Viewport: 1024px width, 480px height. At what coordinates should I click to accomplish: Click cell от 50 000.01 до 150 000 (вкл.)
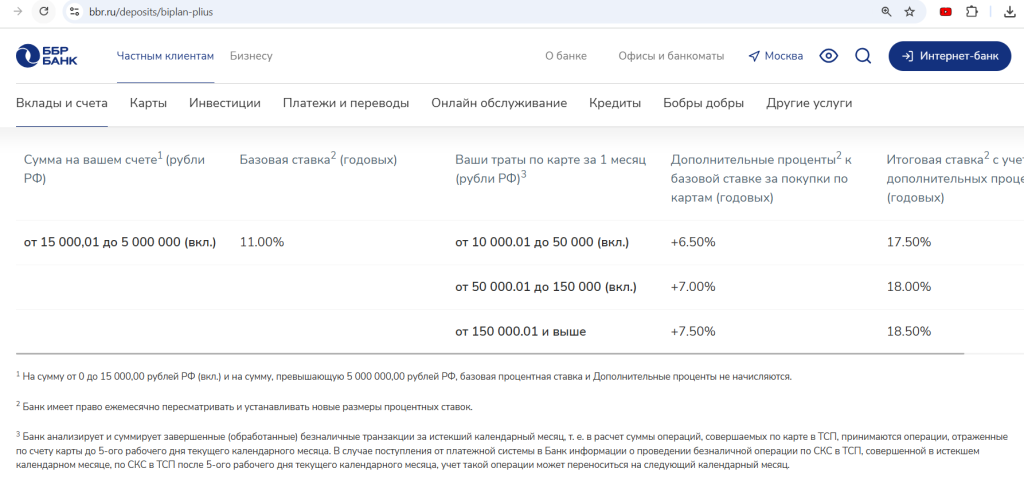tap(545, 287)
